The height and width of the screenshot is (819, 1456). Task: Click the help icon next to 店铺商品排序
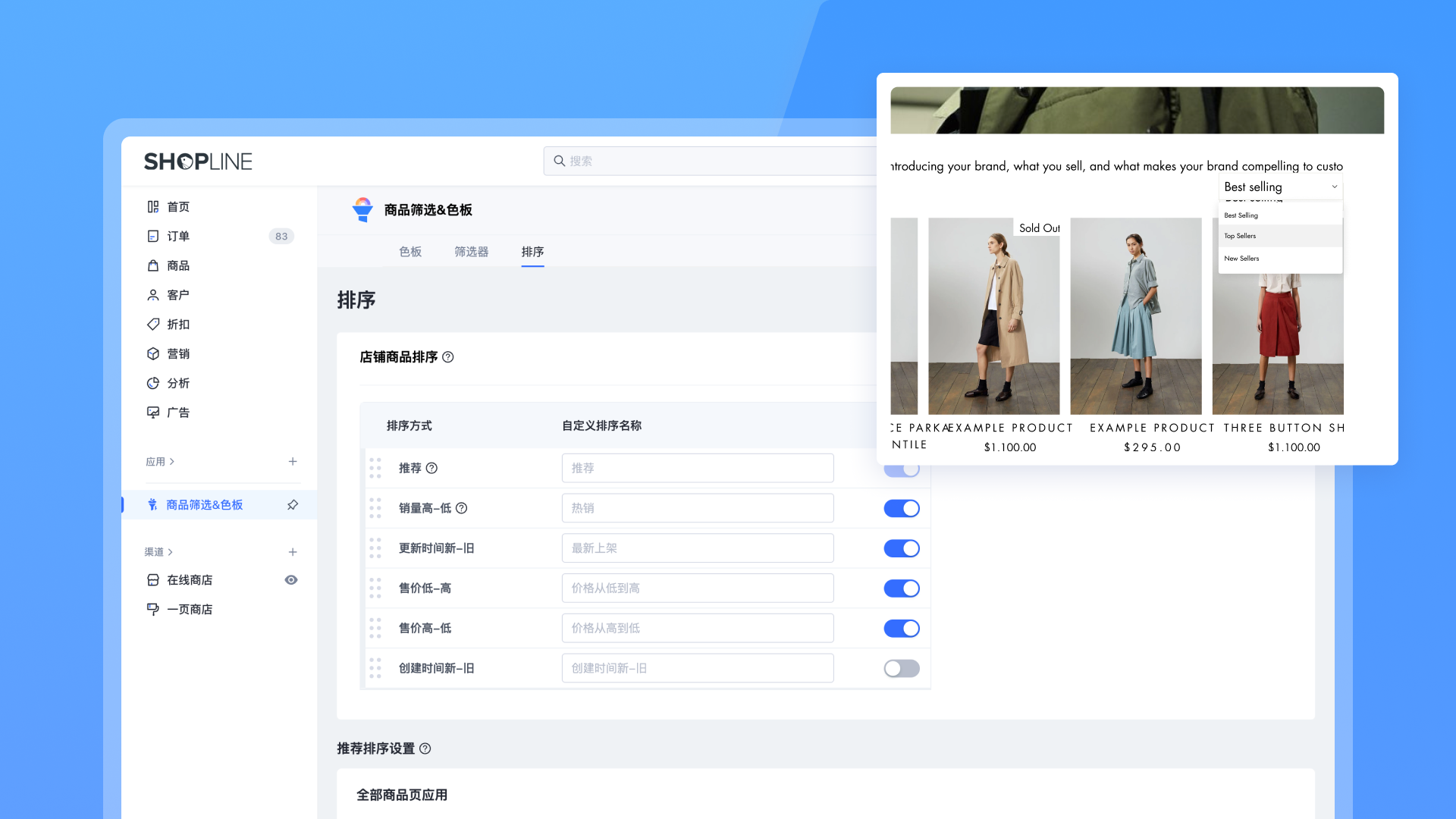coord(448,357)
